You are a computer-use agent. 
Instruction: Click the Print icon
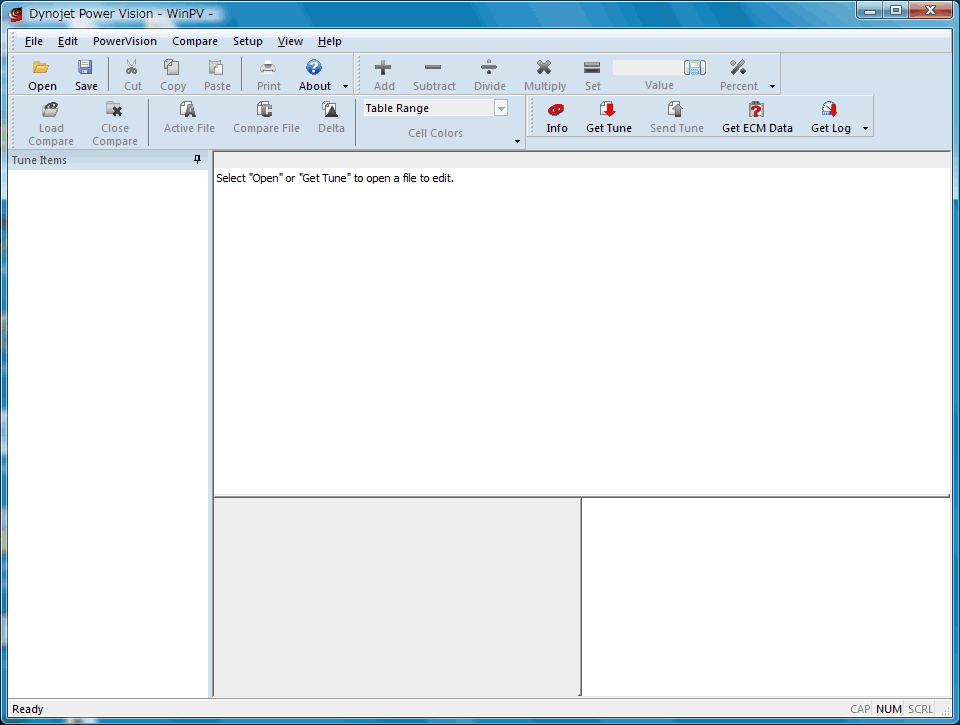[268, 67]
